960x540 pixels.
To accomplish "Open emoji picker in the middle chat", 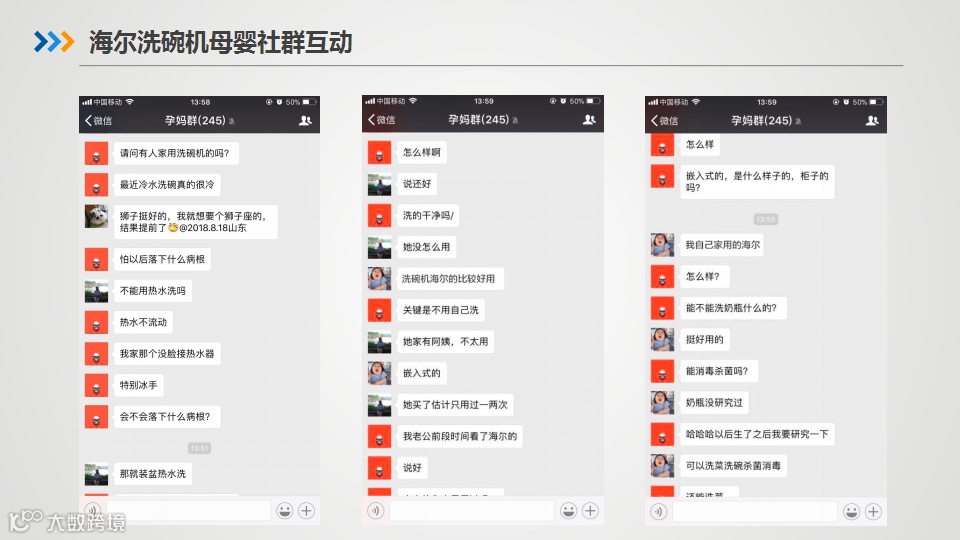I will click(568, 511).
